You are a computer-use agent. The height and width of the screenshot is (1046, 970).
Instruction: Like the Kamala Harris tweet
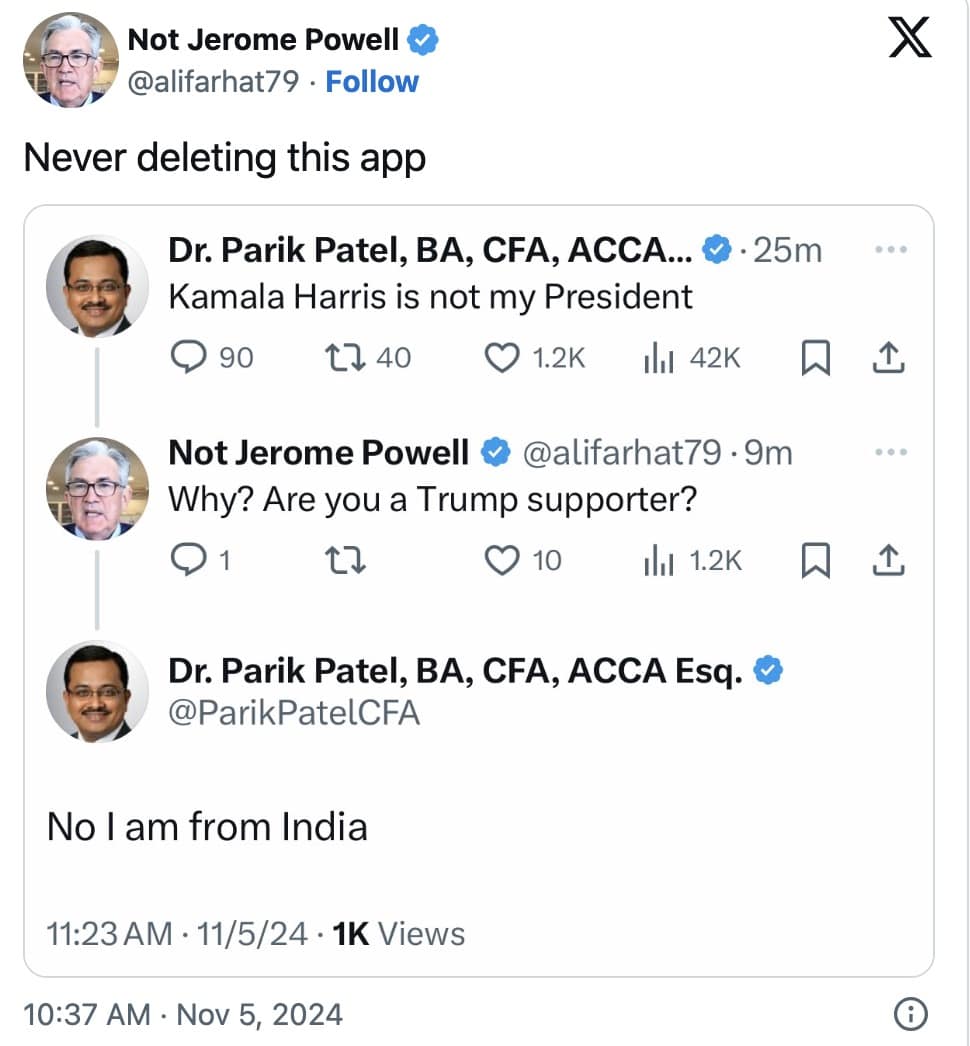[502, 358]
